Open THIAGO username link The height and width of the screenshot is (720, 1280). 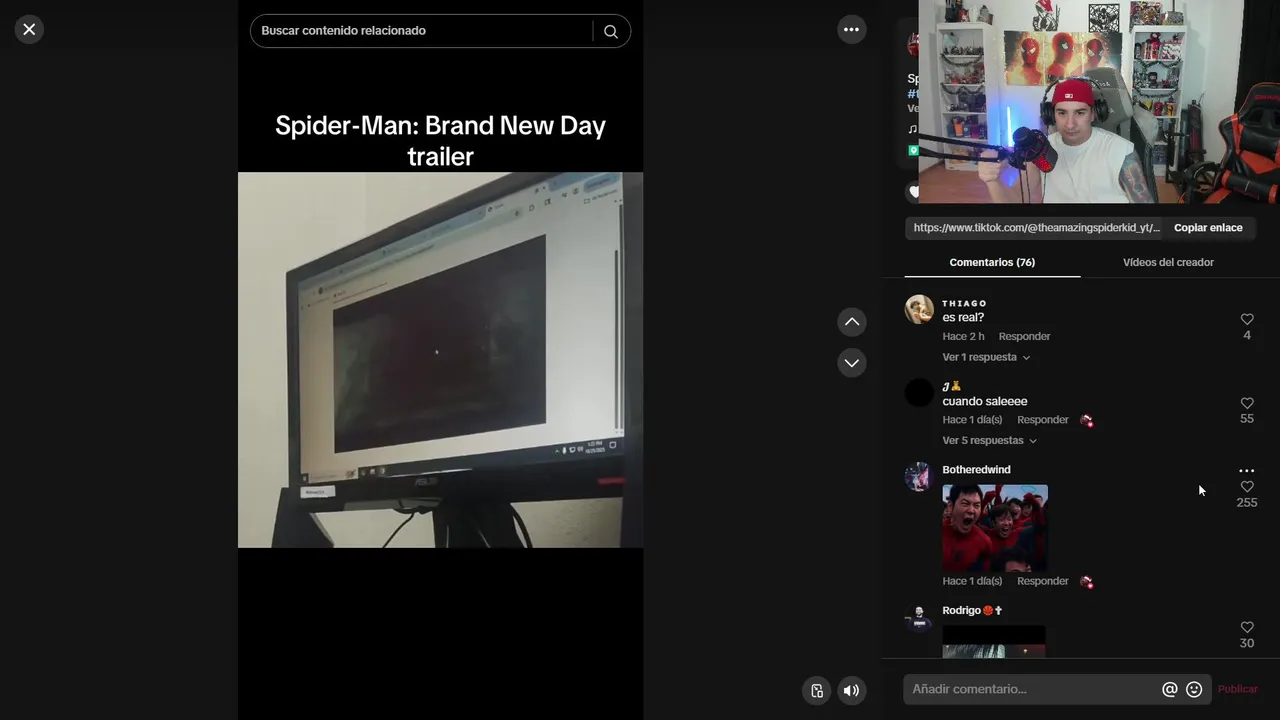click(x=964, y=303)
